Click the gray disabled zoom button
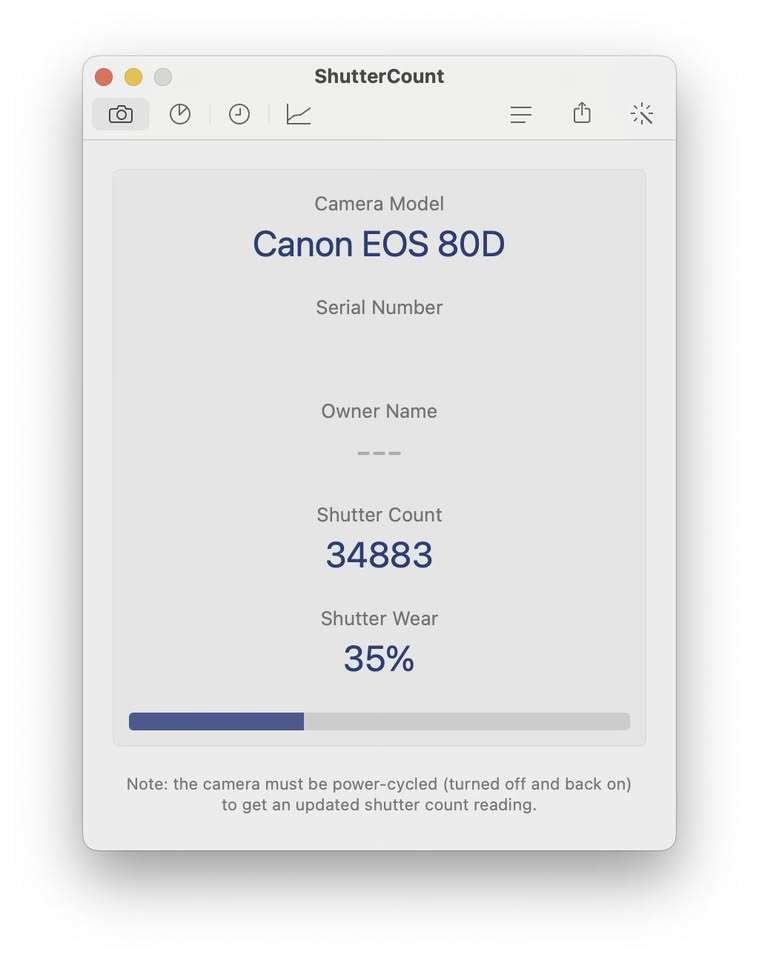 tap(162, 77)
